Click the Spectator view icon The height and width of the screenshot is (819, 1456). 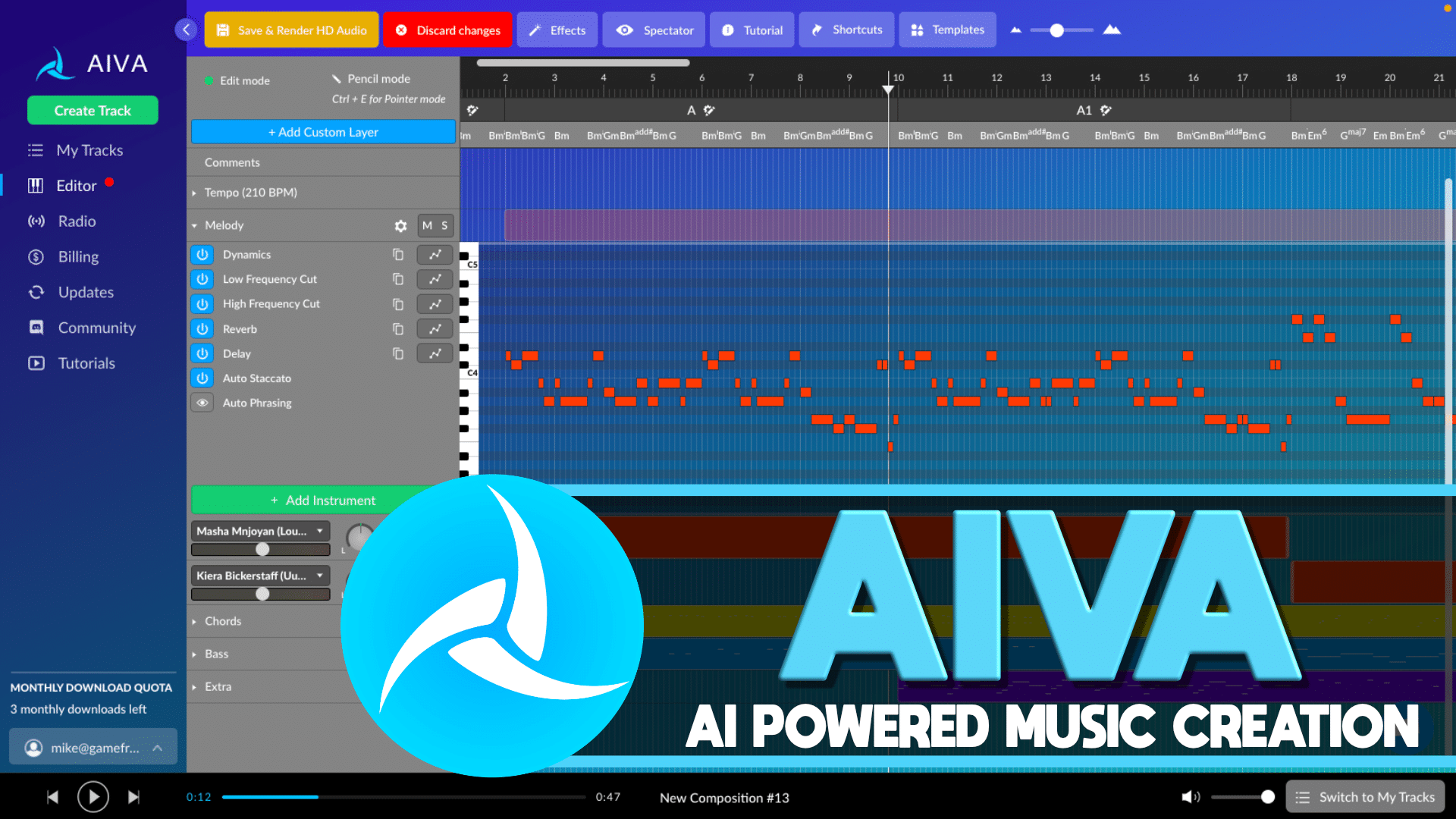625,30
